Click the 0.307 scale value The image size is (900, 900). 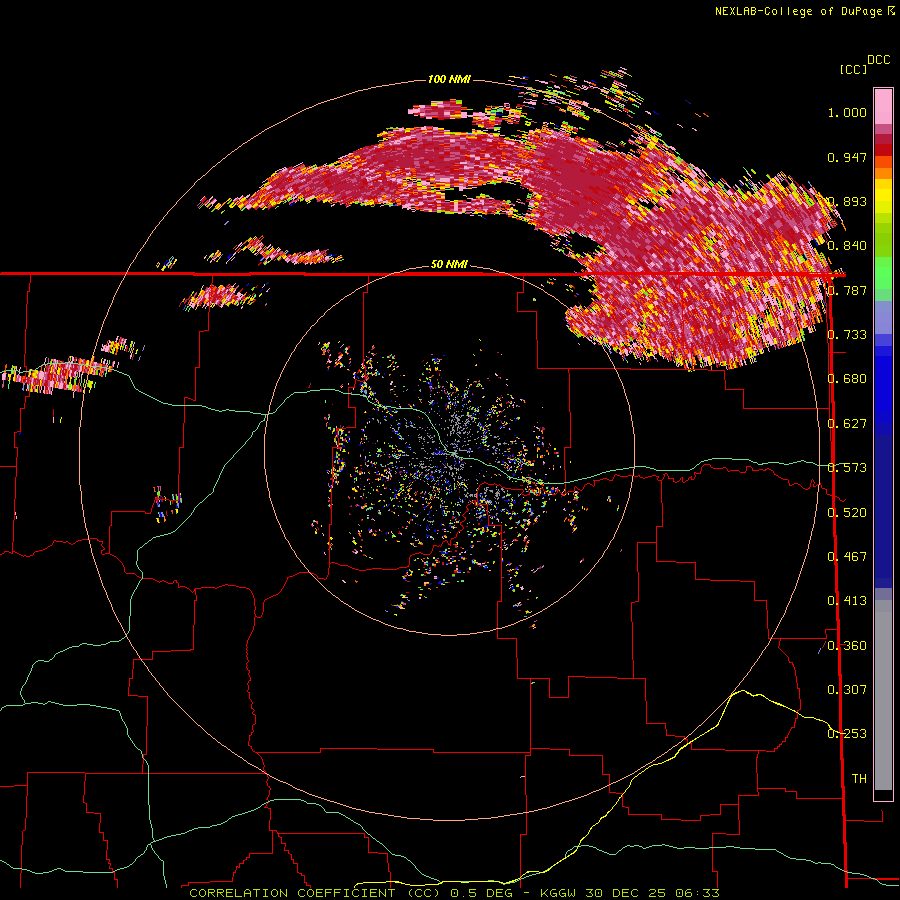pyautogui.click(x=847, y=690)
